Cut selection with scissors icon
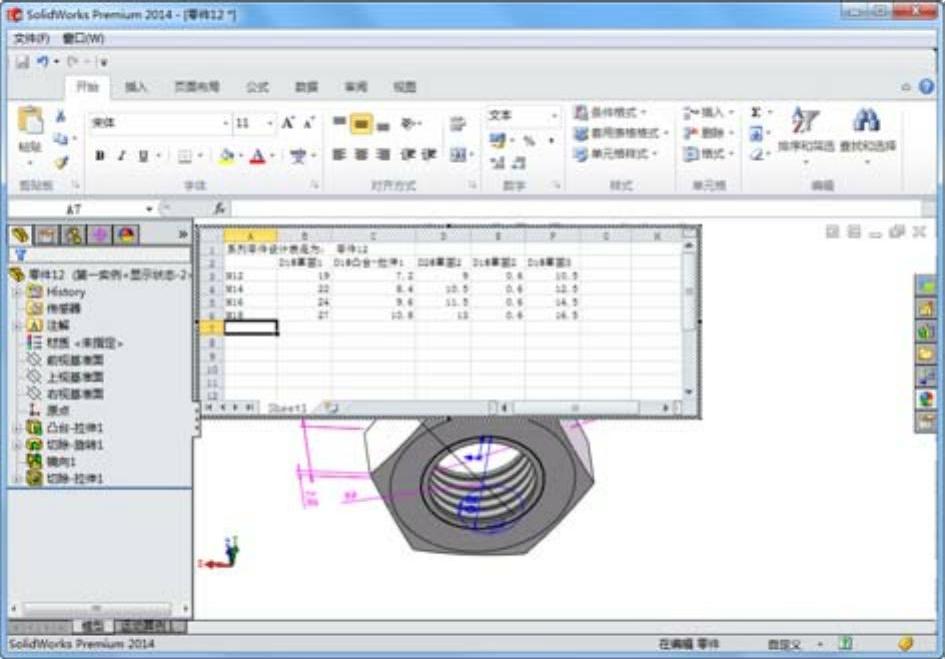945x659 pixels. point(60,116)
